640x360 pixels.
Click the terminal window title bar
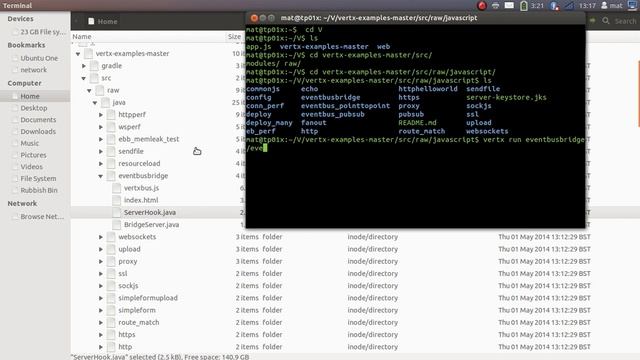(x=415, y=18)
